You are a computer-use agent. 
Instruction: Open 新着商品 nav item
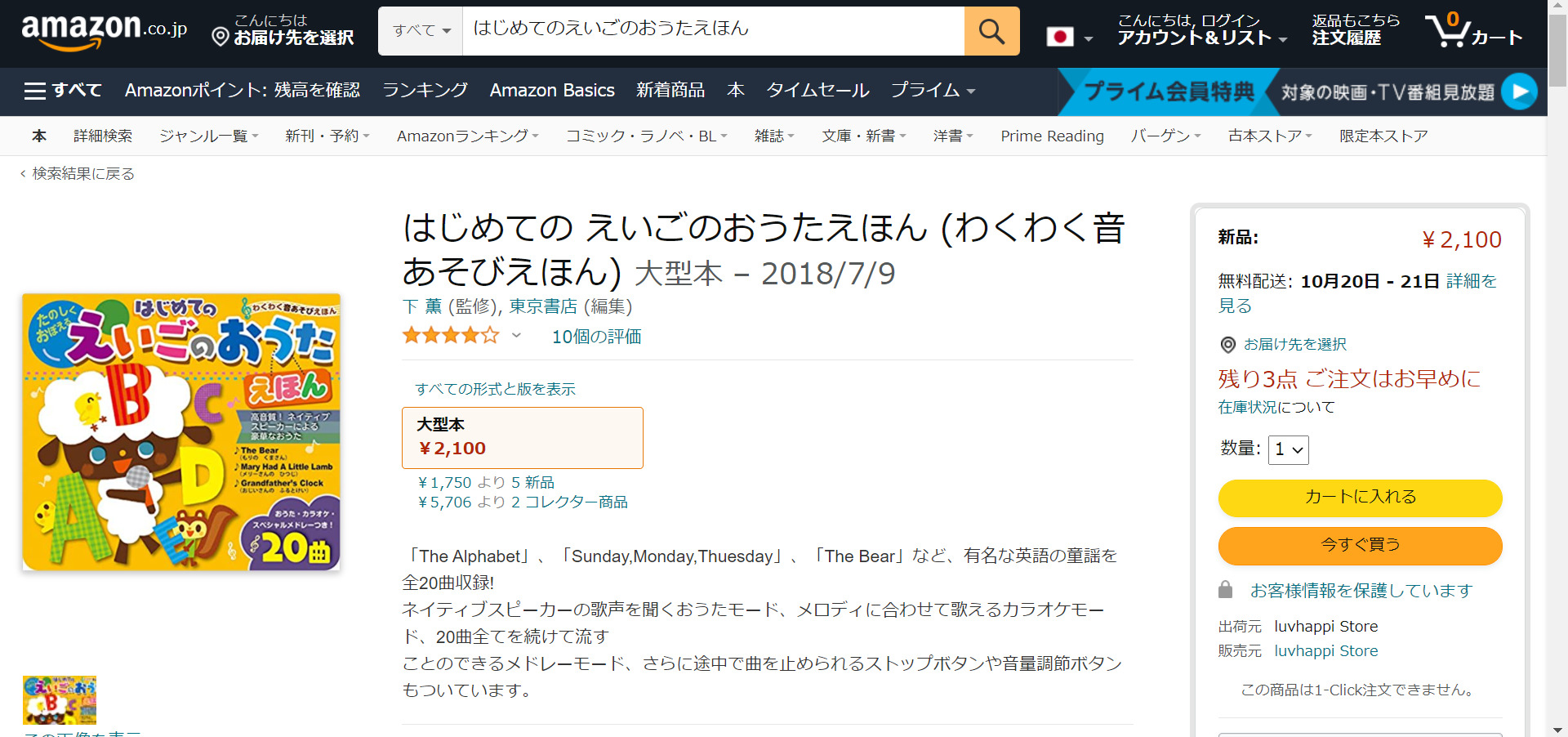pos(670,91)
